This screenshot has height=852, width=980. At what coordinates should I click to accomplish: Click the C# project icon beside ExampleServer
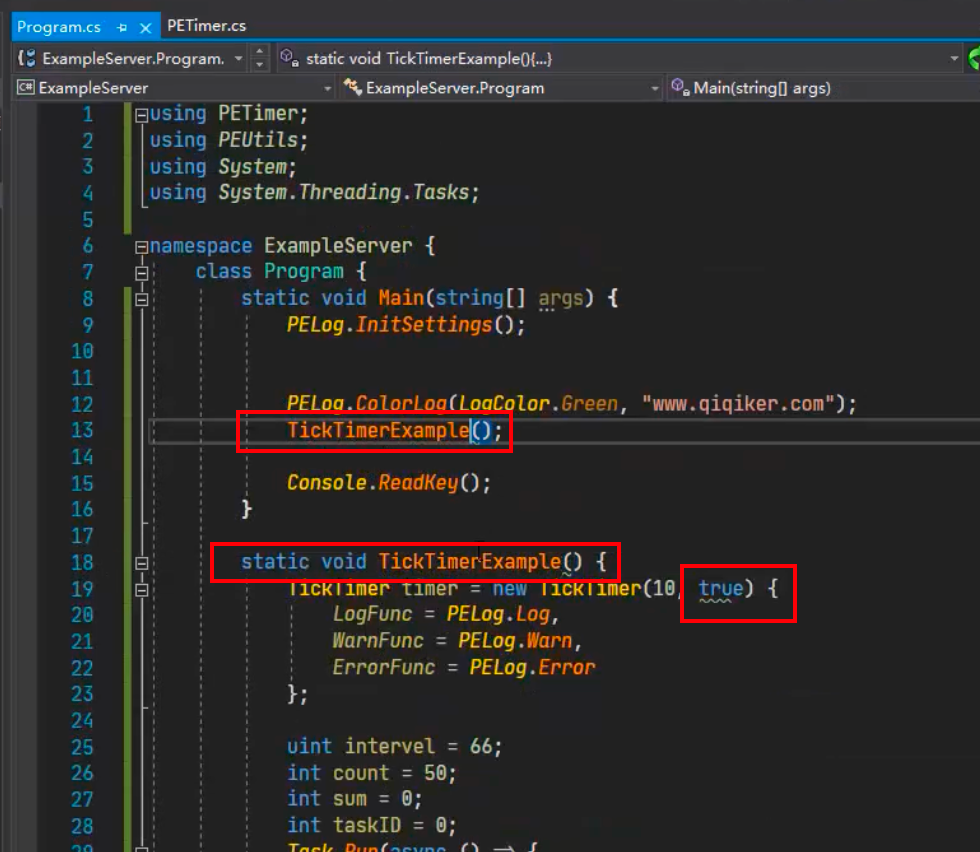click(26, 88)
